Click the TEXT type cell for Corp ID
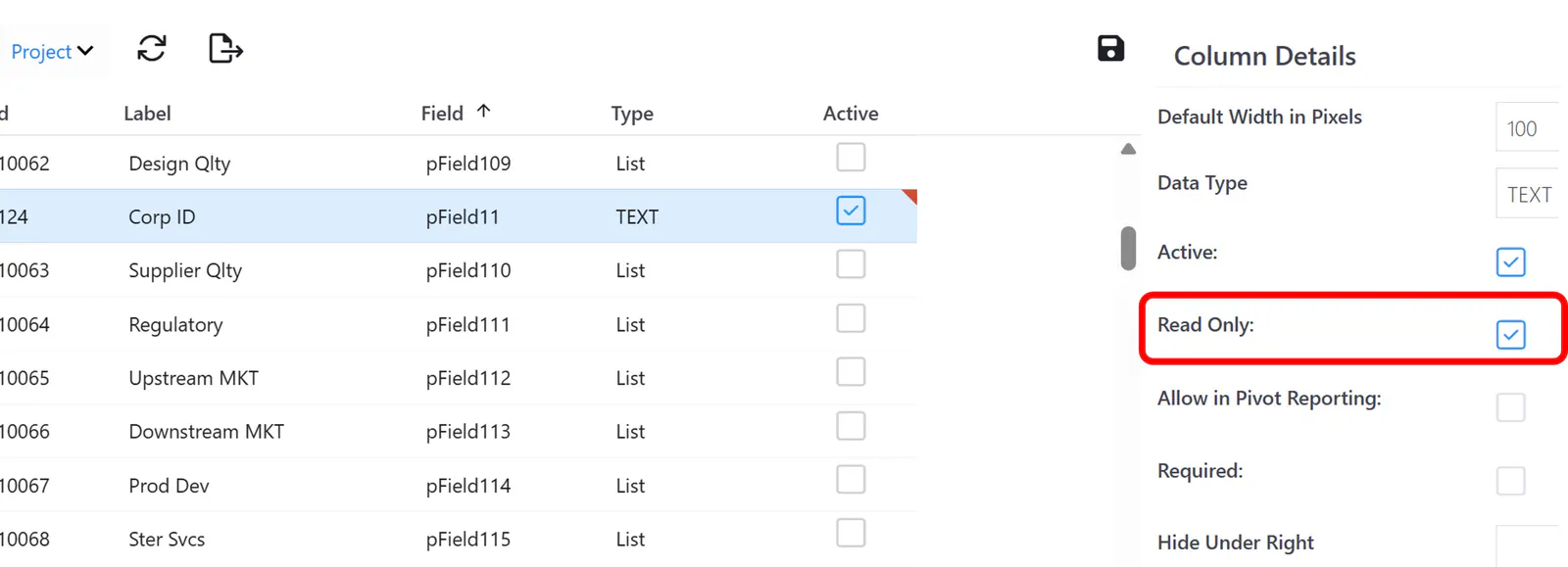 [x=637, y=217]
